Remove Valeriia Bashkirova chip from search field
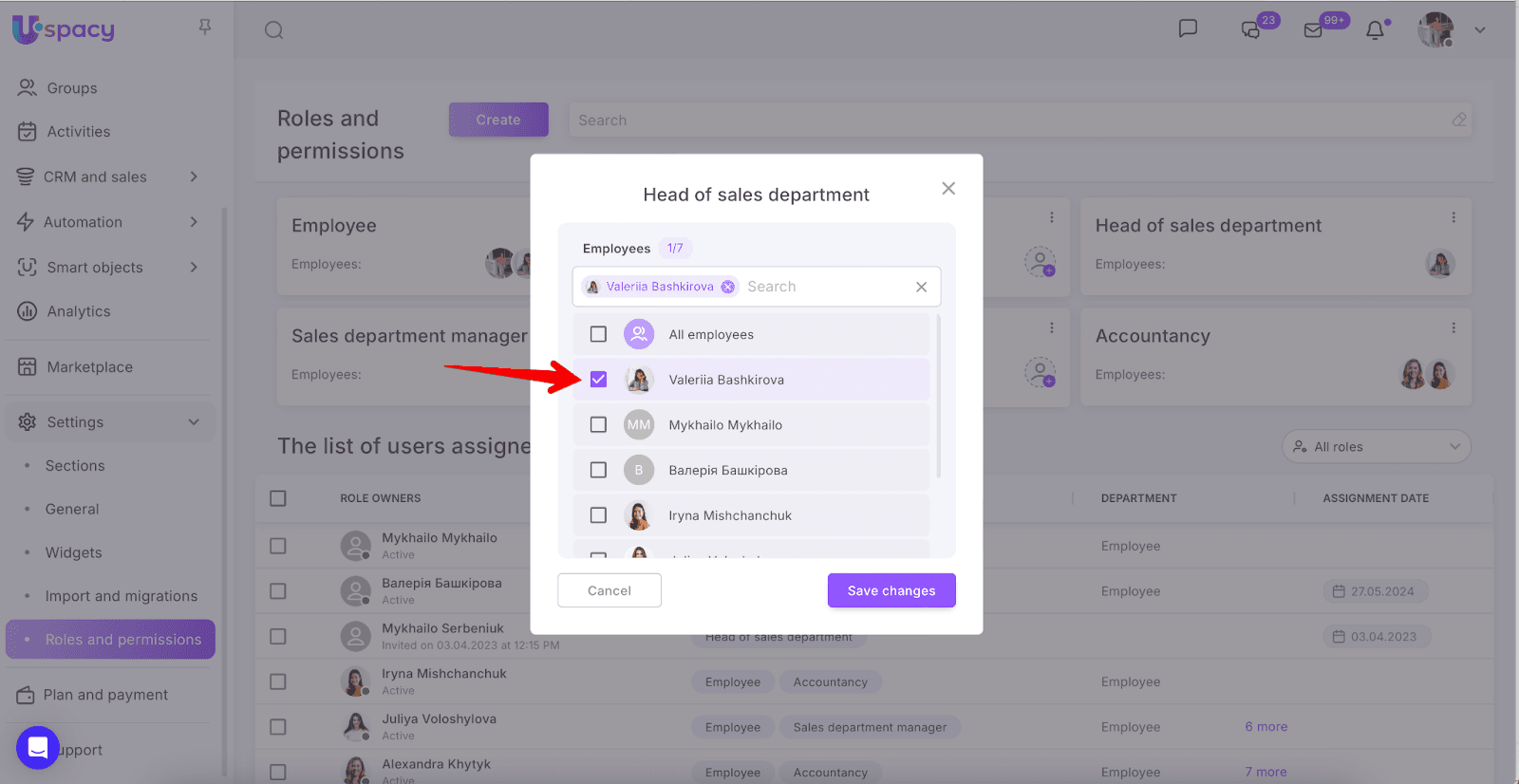 pyautogui.click(x=728, y=287)
